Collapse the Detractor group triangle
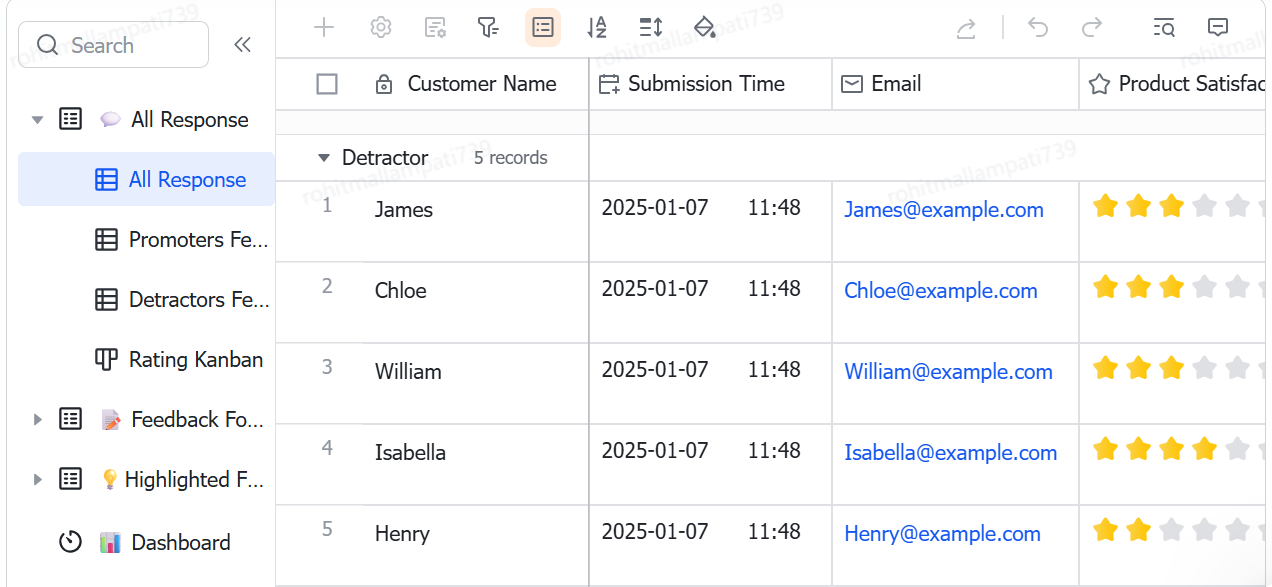 pyautogui.click(x=323, y=158)
